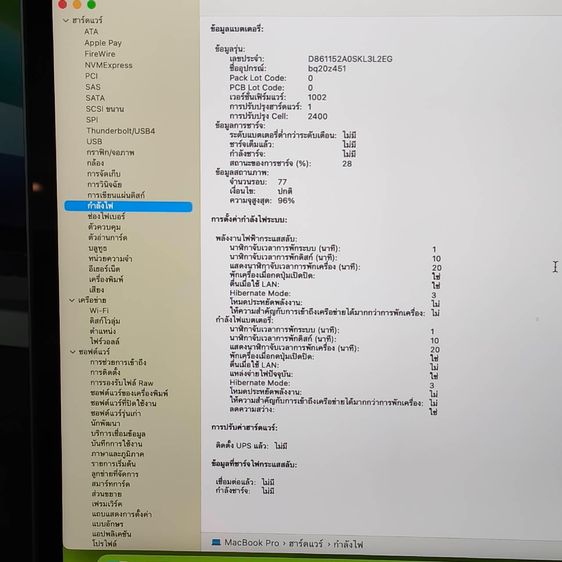Select the PCI sidebar item

pyautogui.click(x=91, y=76)
